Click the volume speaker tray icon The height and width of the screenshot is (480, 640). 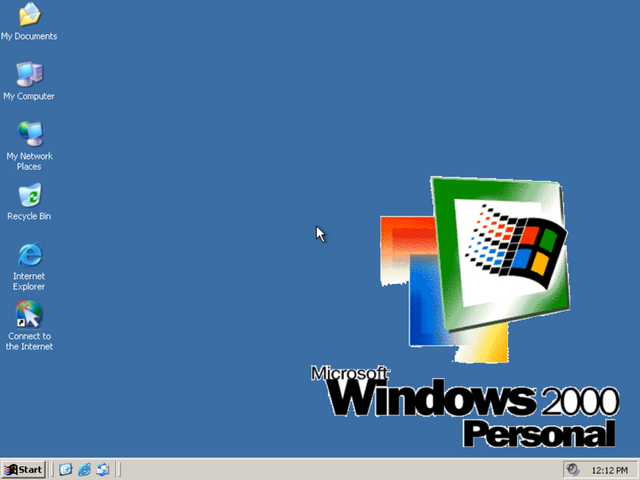[x=573, y=470]
